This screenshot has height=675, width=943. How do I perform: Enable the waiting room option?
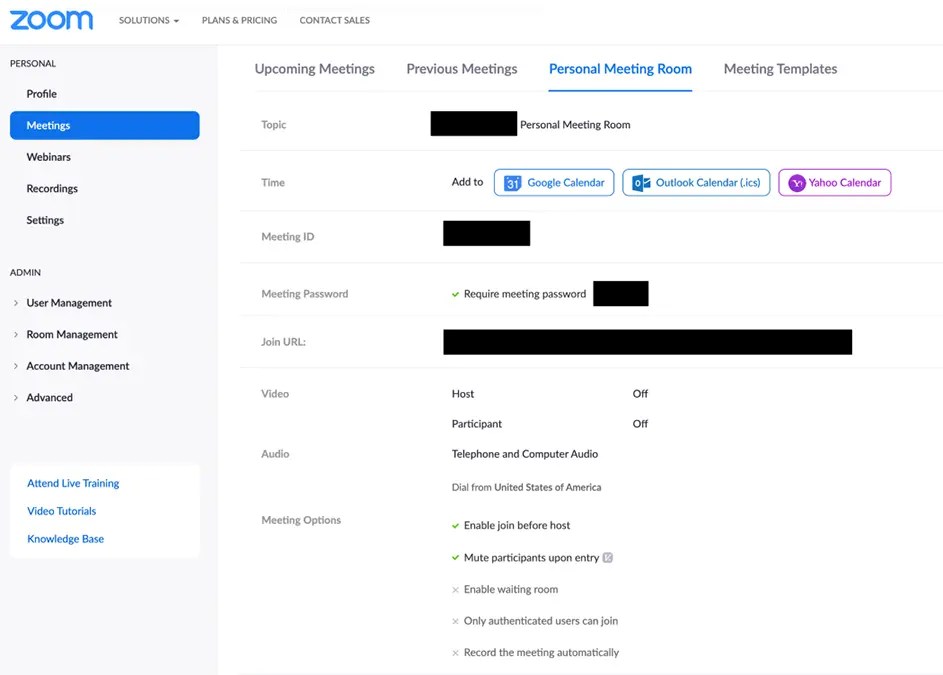click(x=455, y=589)
